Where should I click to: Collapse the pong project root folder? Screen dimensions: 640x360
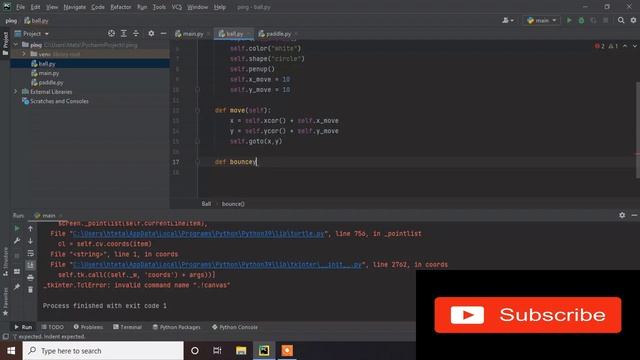16,44
